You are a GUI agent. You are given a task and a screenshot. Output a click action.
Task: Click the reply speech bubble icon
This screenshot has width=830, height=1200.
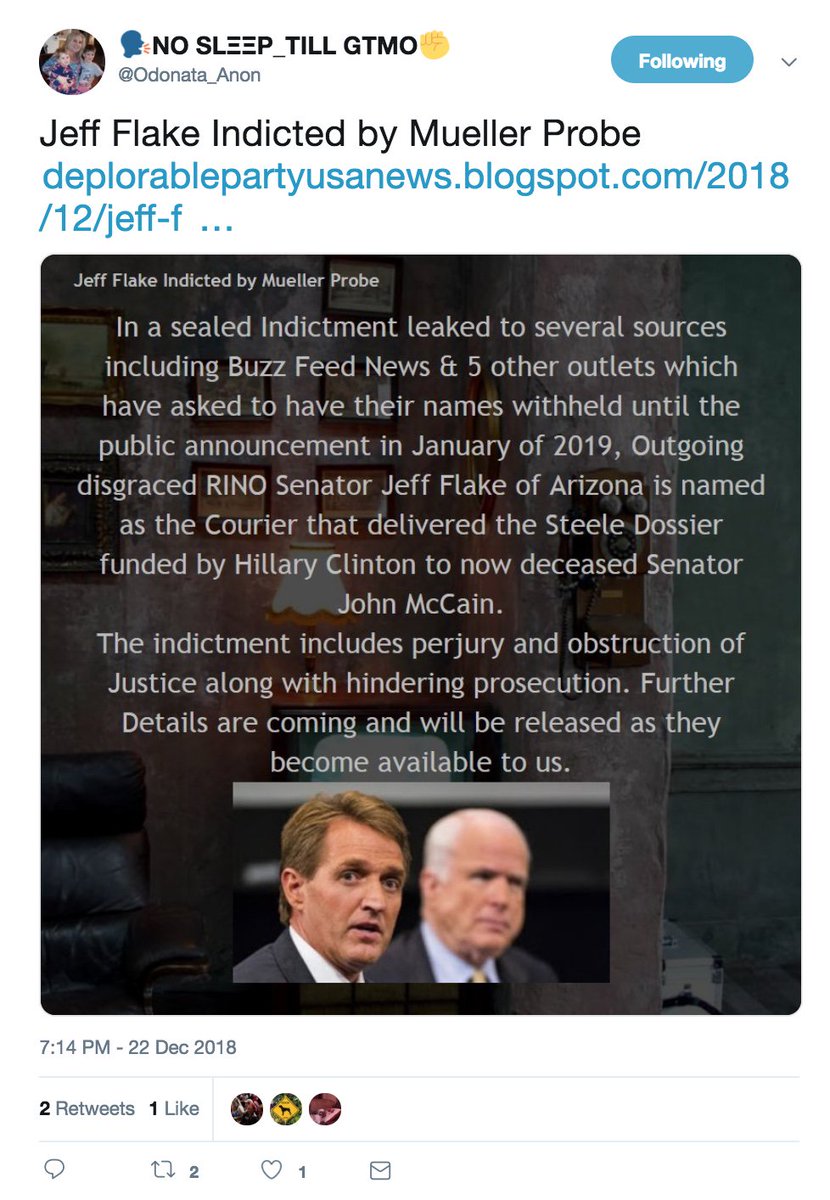(56, 1170)
